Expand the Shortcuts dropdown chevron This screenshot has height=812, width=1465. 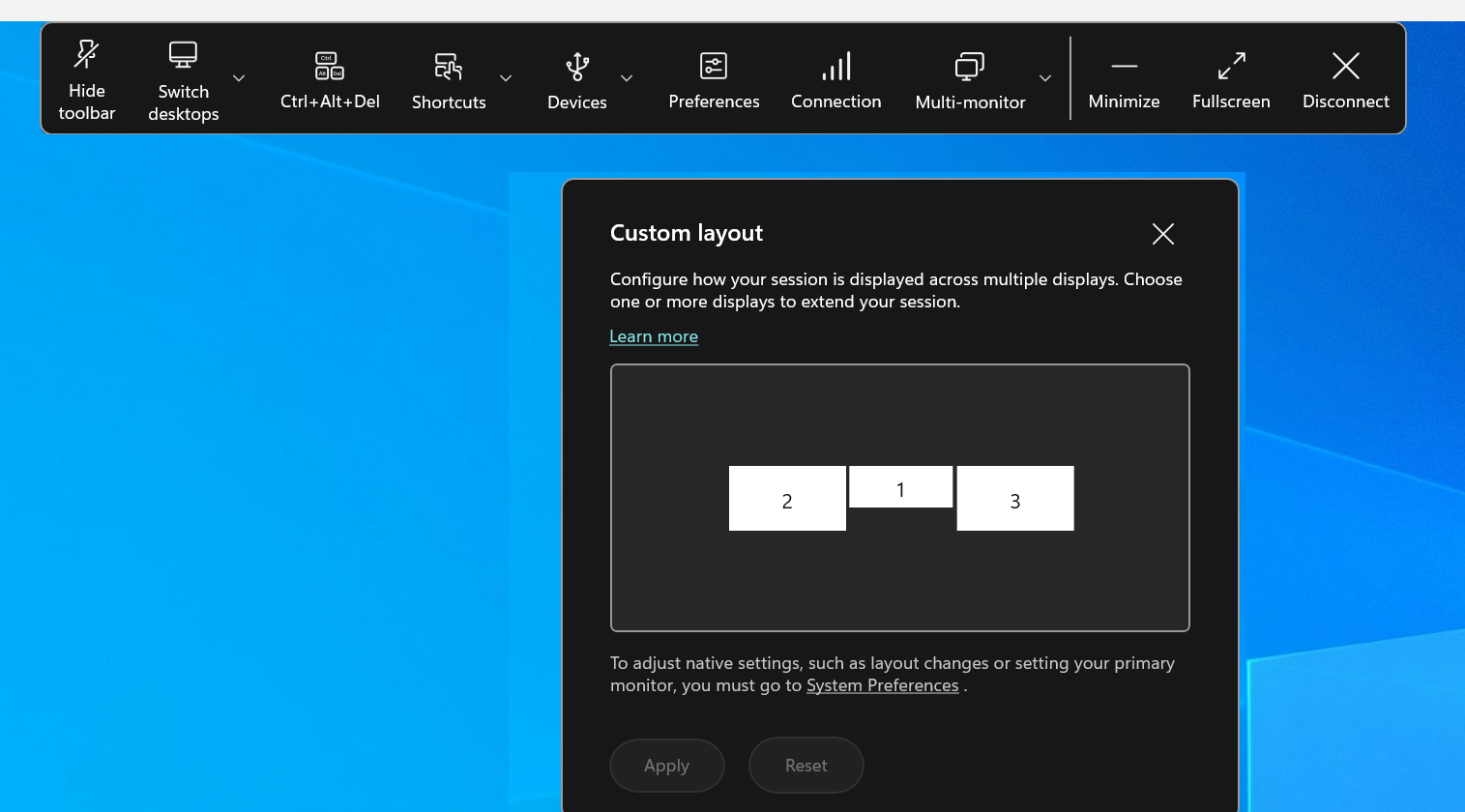[506, 78]
